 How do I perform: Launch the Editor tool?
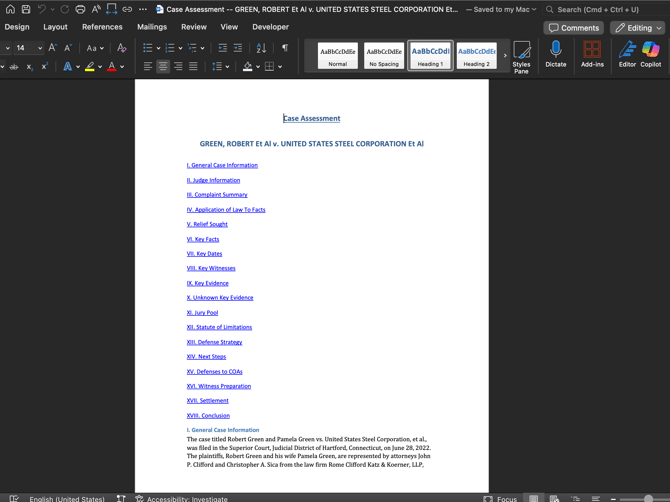pos(627,54)
